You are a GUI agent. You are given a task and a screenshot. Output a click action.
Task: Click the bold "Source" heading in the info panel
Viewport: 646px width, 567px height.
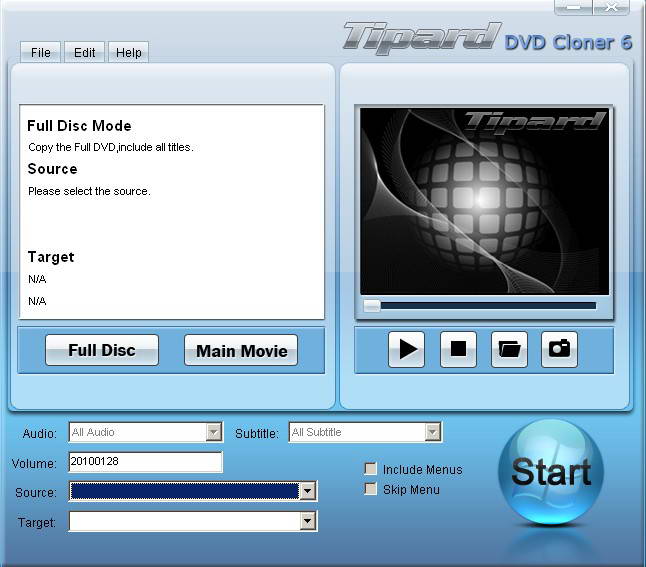[52, 169]
